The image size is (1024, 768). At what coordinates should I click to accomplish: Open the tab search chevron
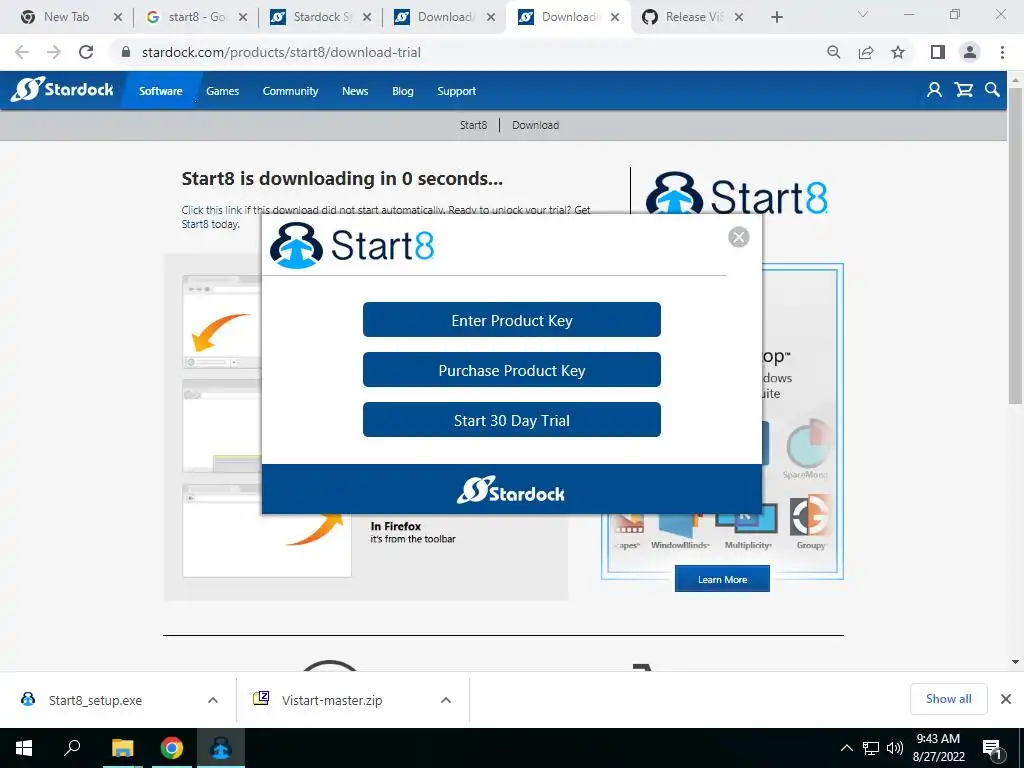point(863,14)
